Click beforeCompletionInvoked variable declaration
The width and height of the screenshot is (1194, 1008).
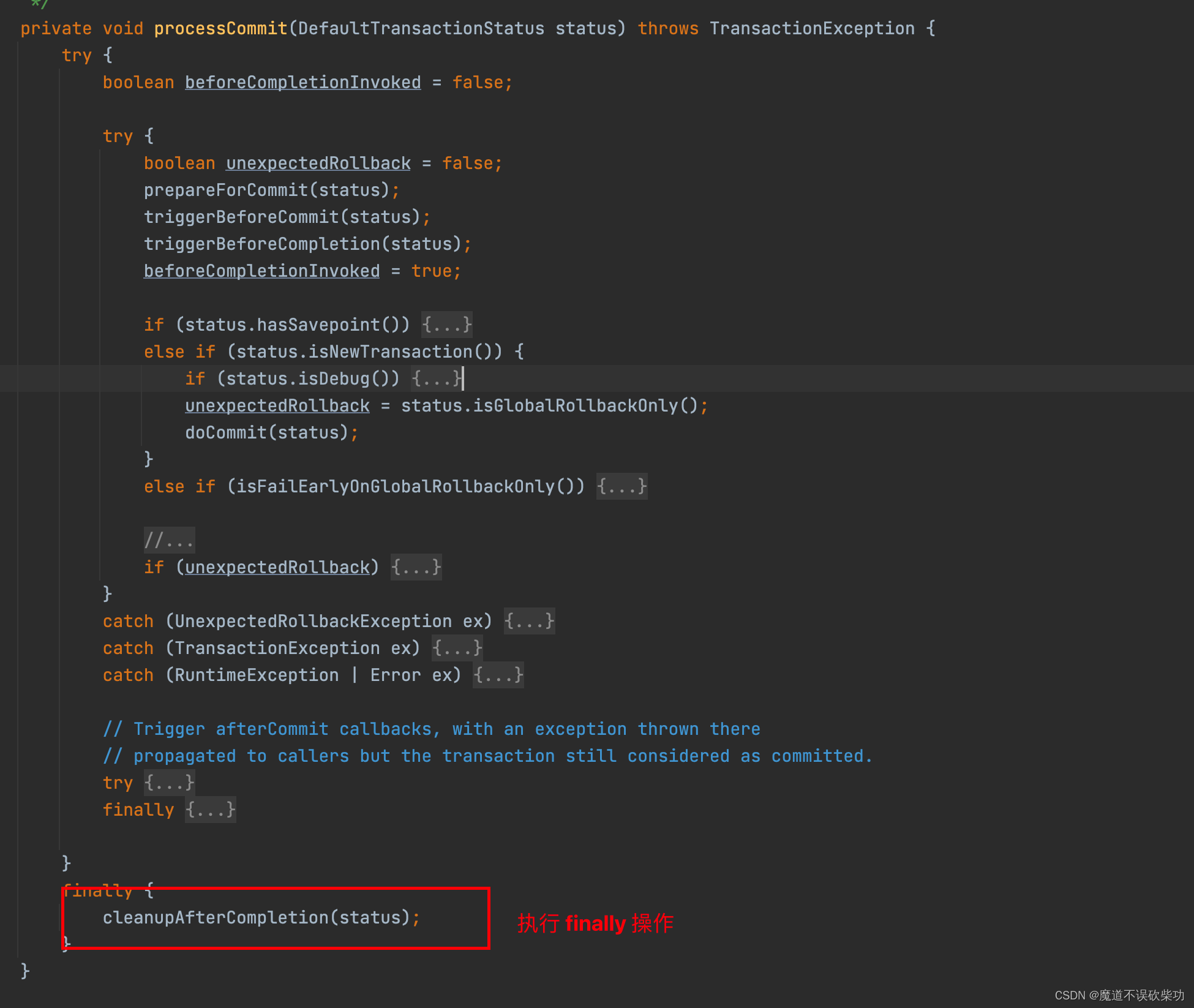(303, 83)
